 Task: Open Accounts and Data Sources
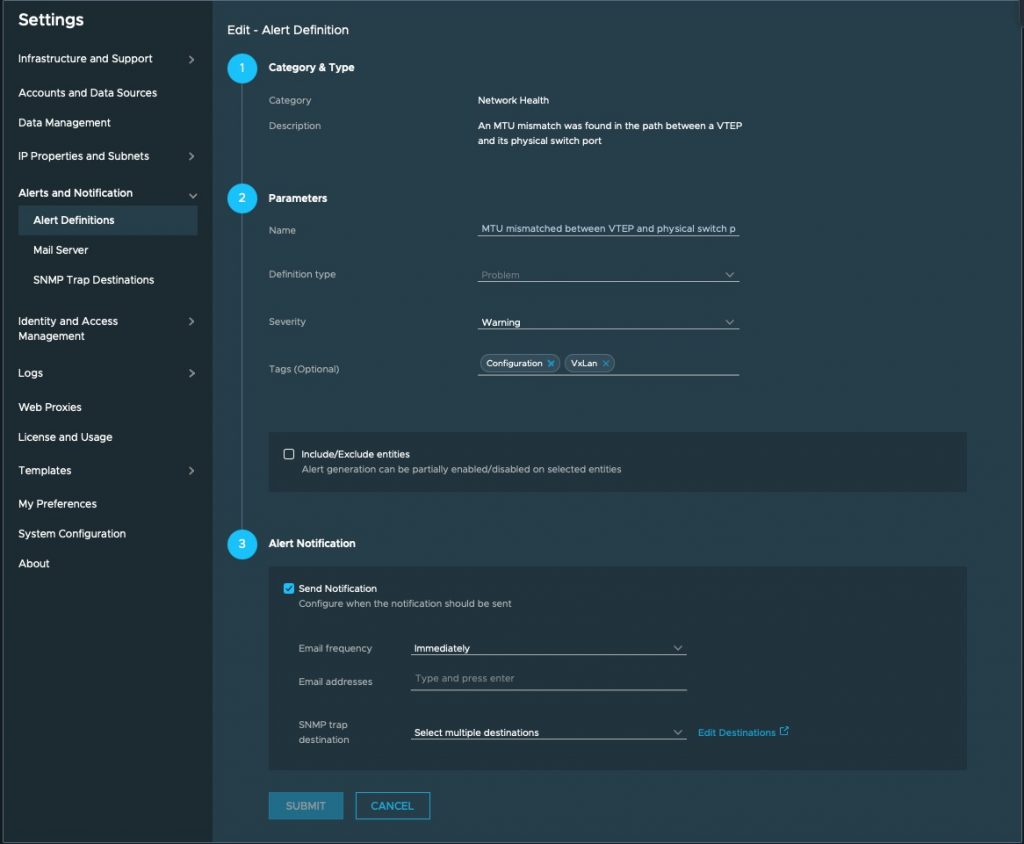(88, 93)
